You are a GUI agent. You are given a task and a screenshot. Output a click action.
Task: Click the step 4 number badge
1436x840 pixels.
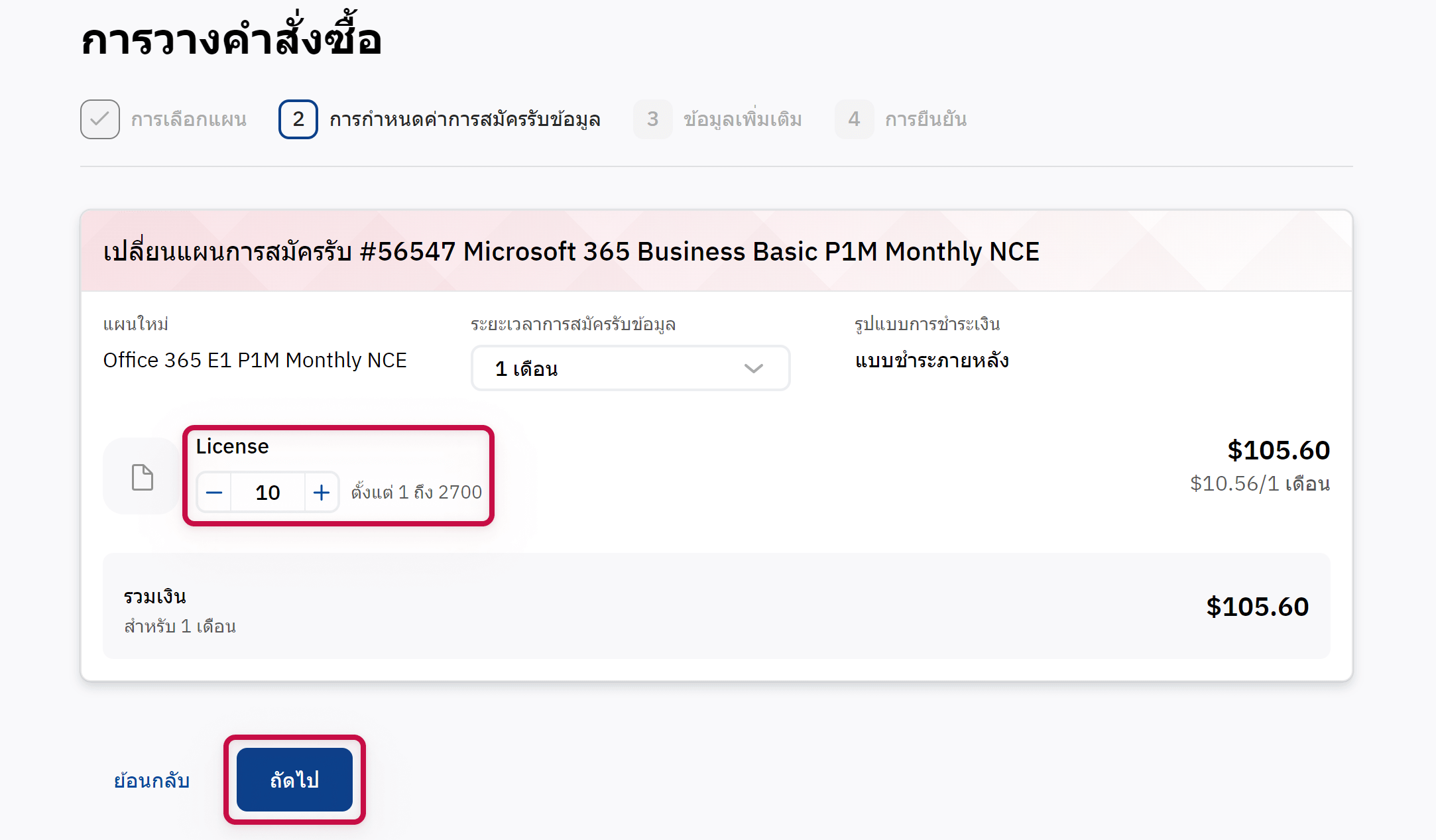point(854,119)
